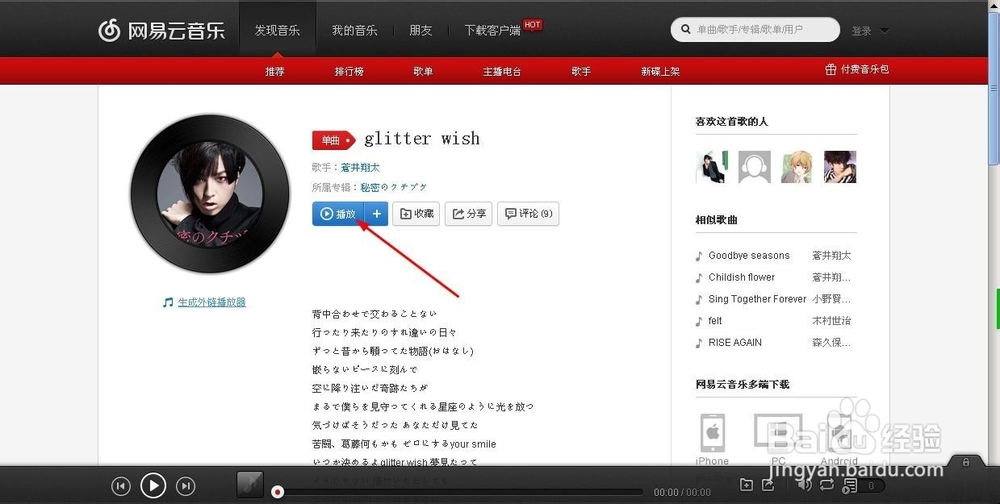Open the album link 秘密のクチヅケ
1000x504 pixels.
[393, 187]
